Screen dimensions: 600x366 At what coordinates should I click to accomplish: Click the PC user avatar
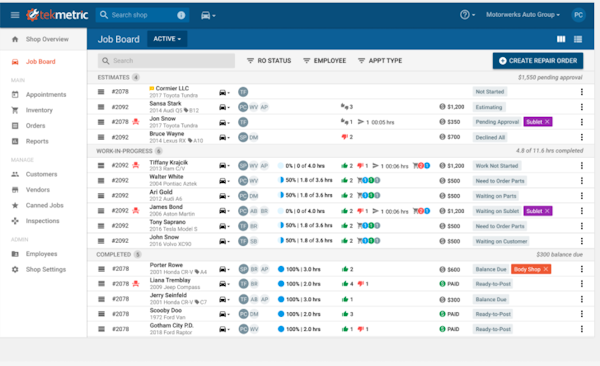[x=578, y=15]
